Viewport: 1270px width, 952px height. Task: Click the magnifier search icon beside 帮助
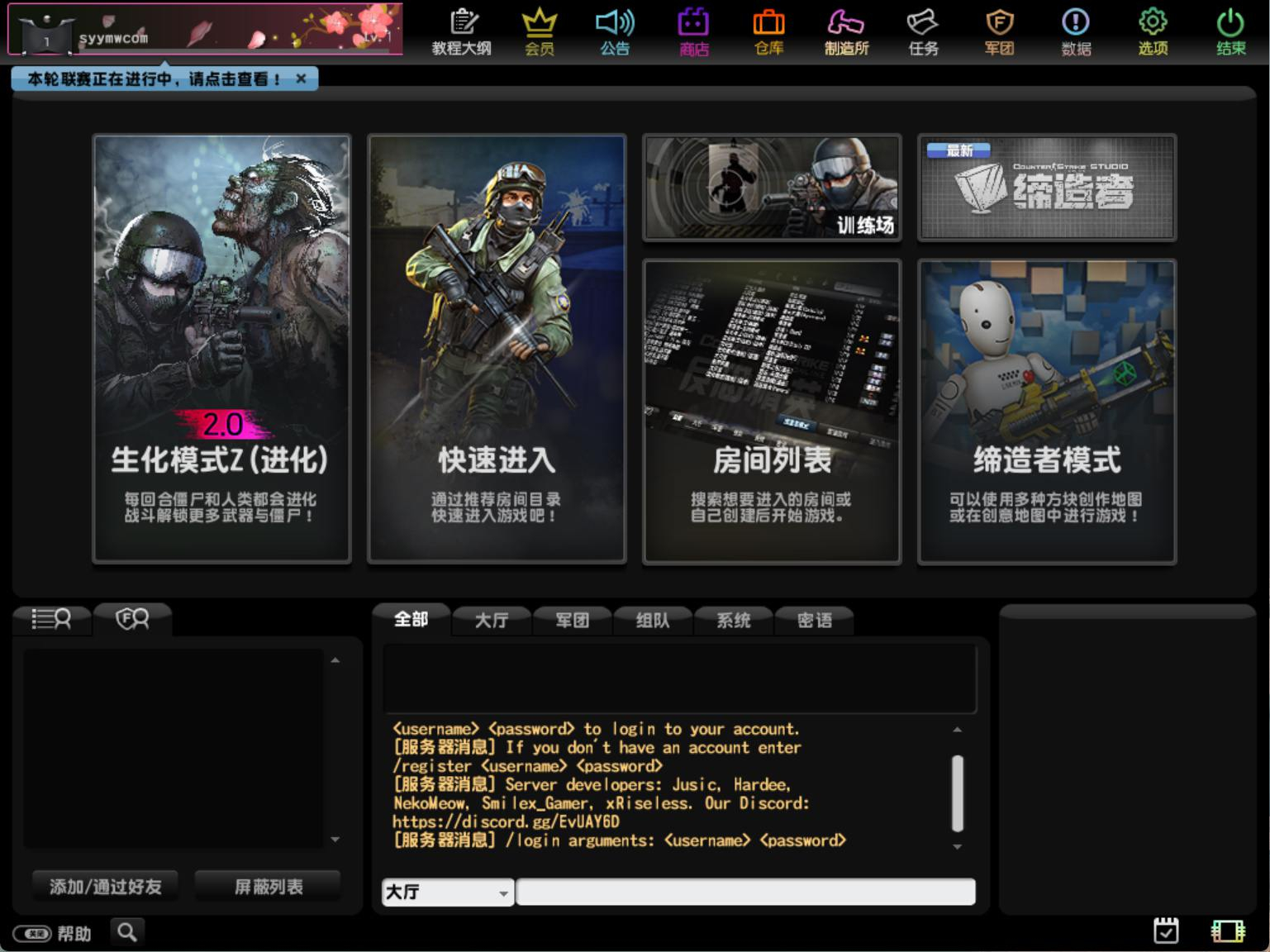(127, 933)
